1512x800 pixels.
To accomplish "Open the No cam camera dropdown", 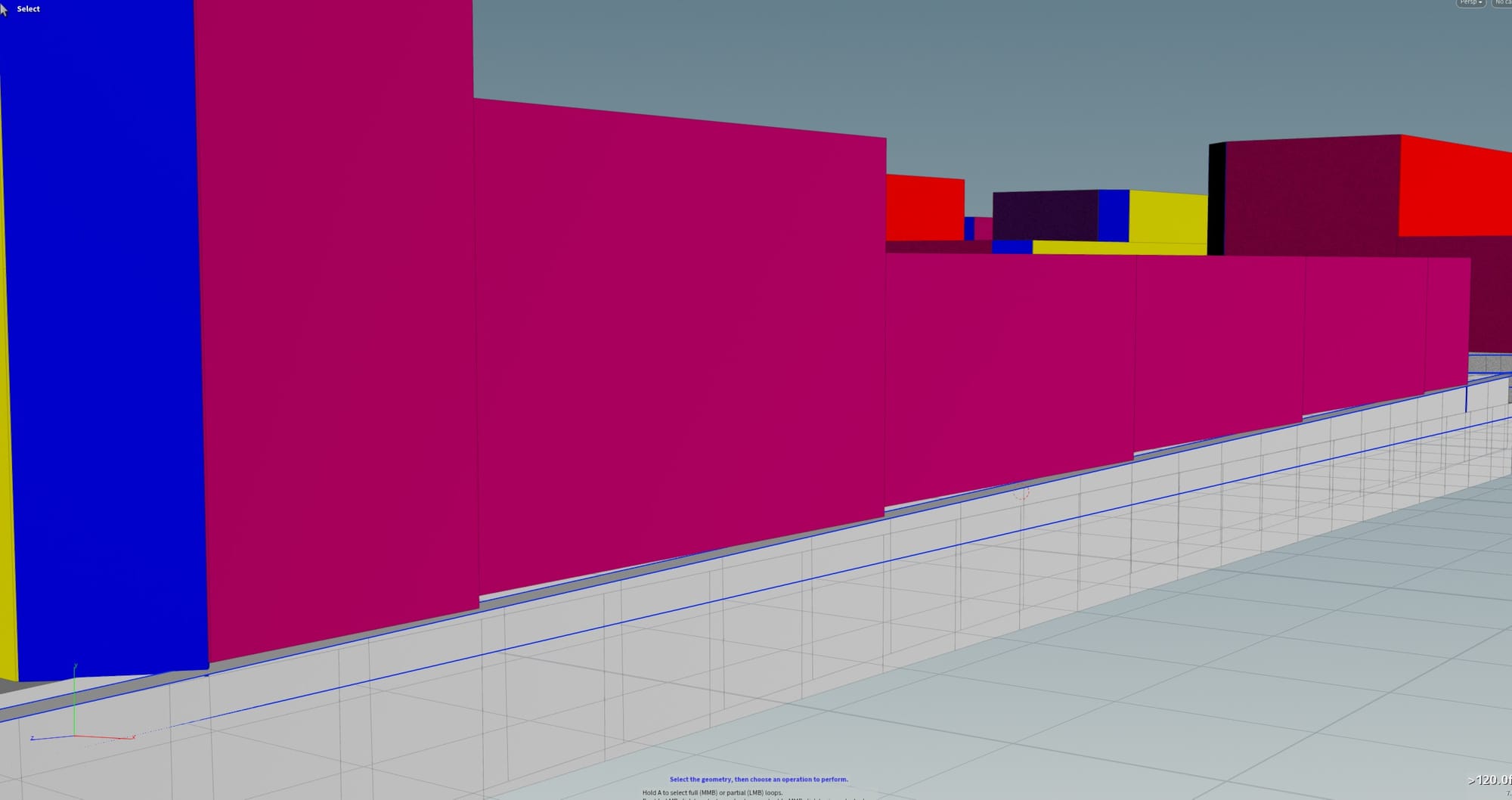I will (1503, 3).
